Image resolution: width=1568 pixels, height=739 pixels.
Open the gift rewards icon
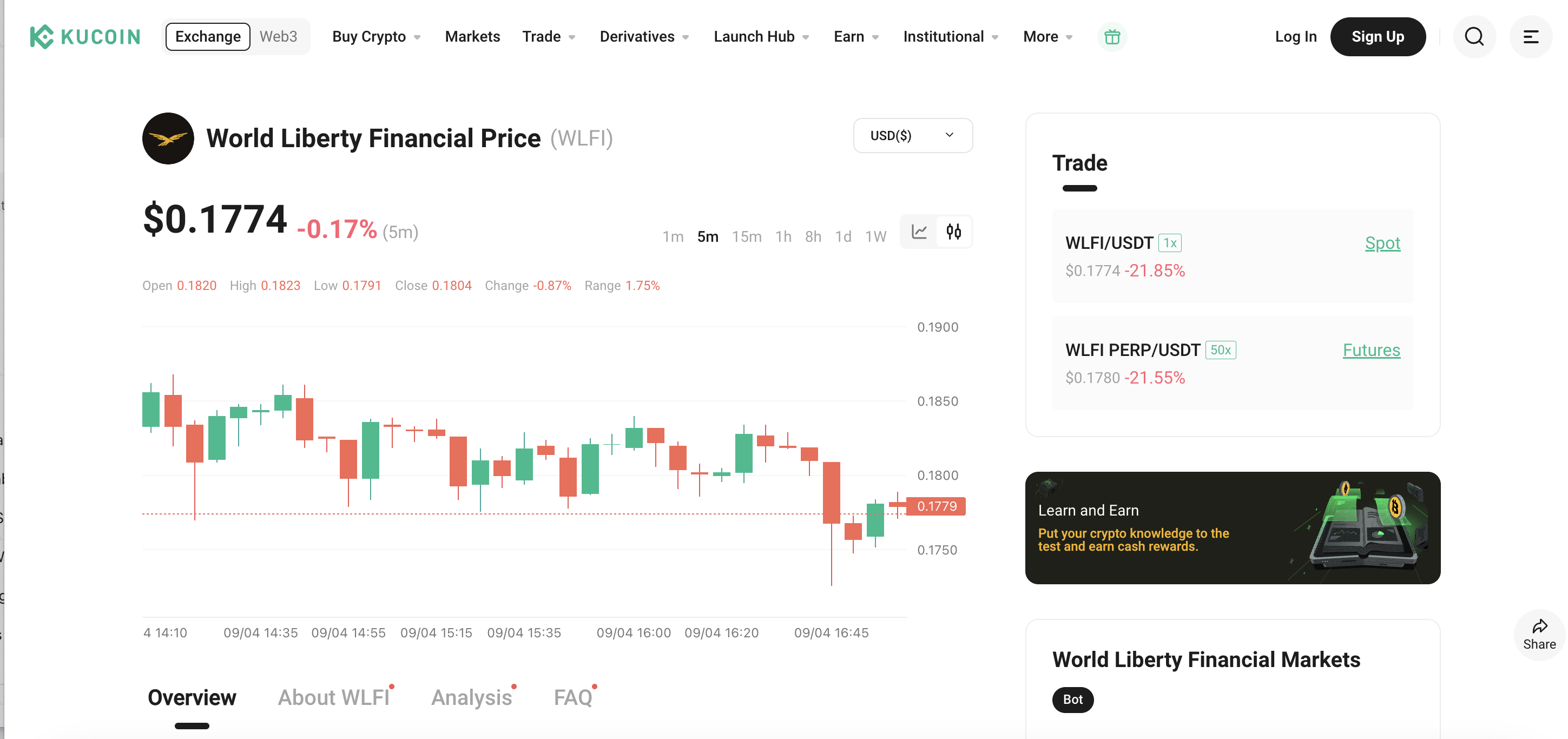click(1111, 37)
